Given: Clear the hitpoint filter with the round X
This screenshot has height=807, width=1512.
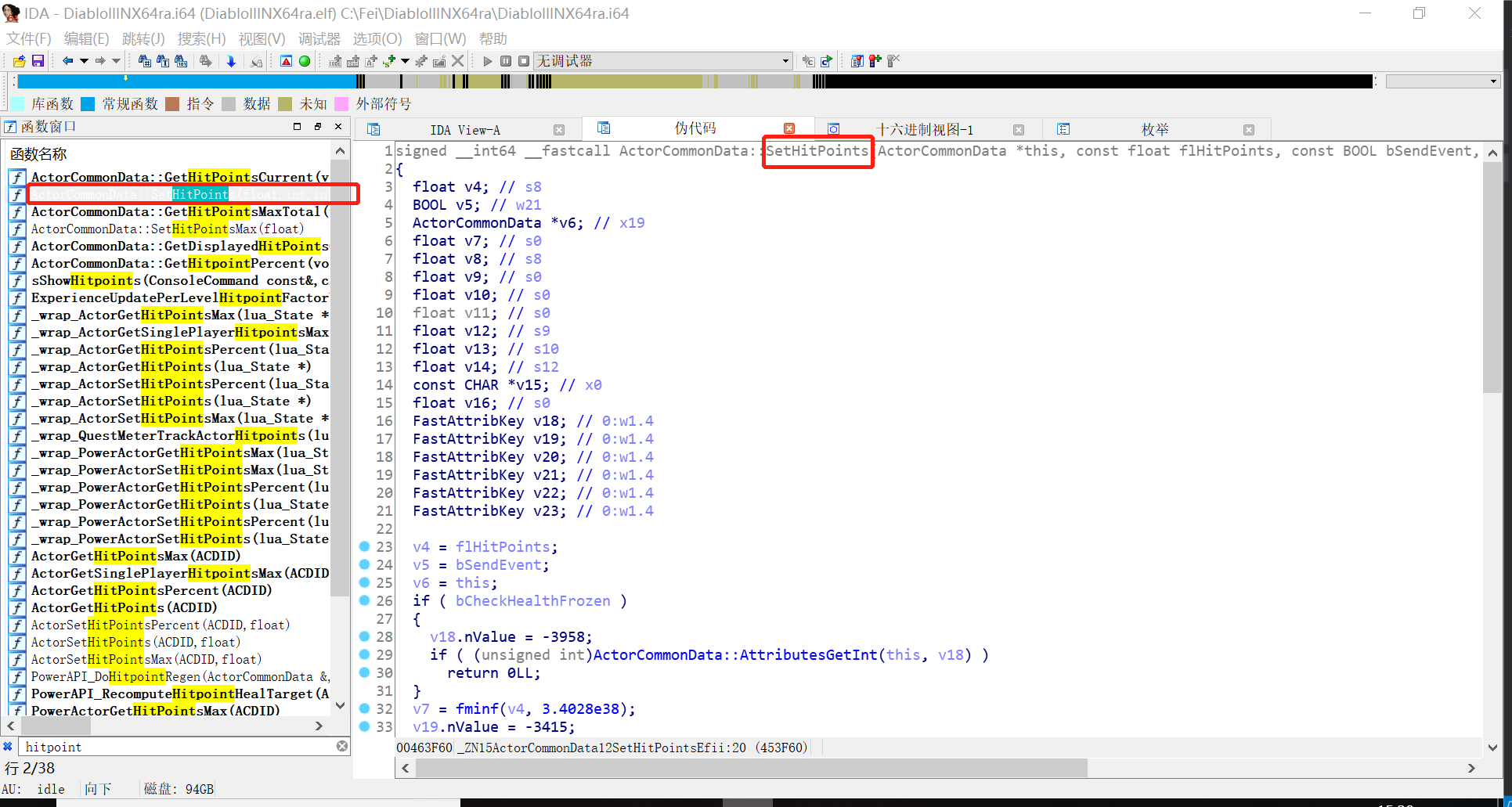Looking at the screenshot, I should click(342, 747).
